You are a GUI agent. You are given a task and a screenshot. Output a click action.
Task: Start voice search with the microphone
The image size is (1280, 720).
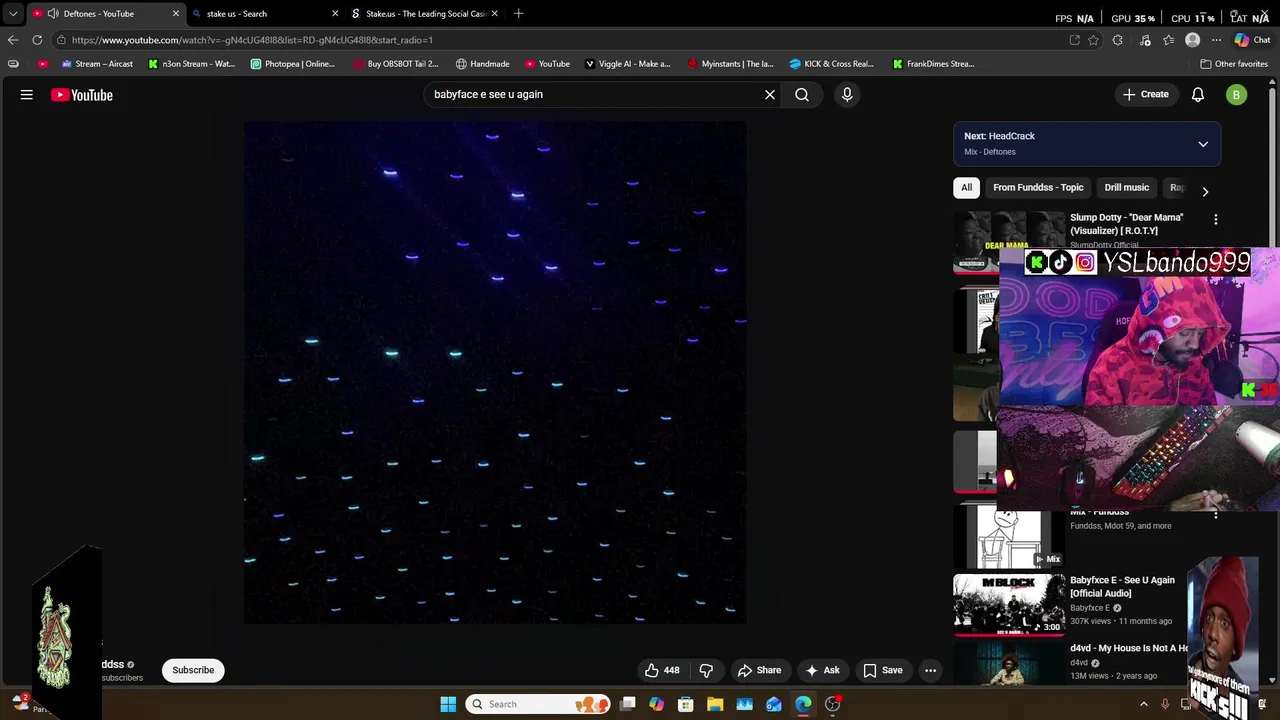pos(847,95)
